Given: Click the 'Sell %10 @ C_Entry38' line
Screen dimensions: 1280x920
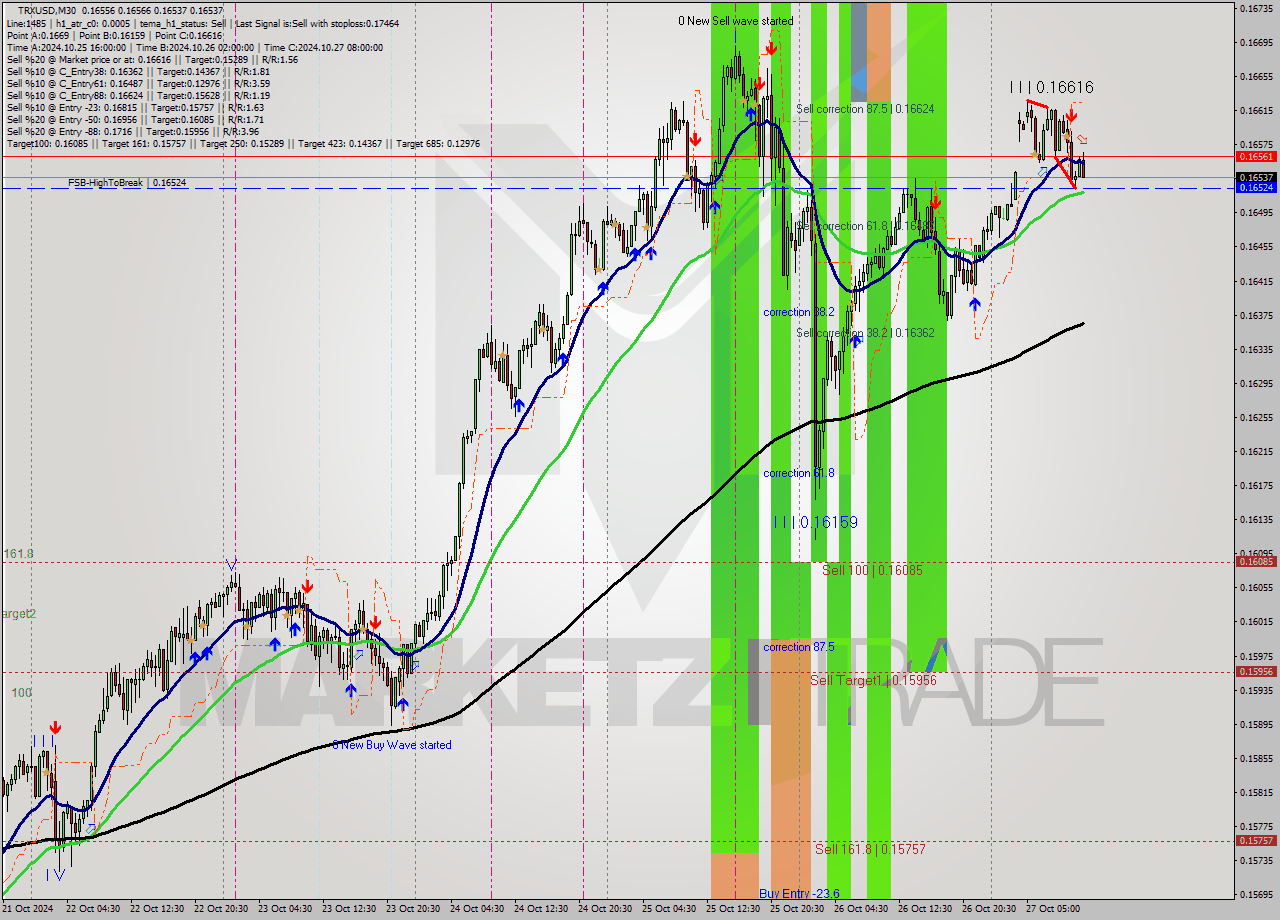Looking at the screenshot, I should (x=138, y=71).
